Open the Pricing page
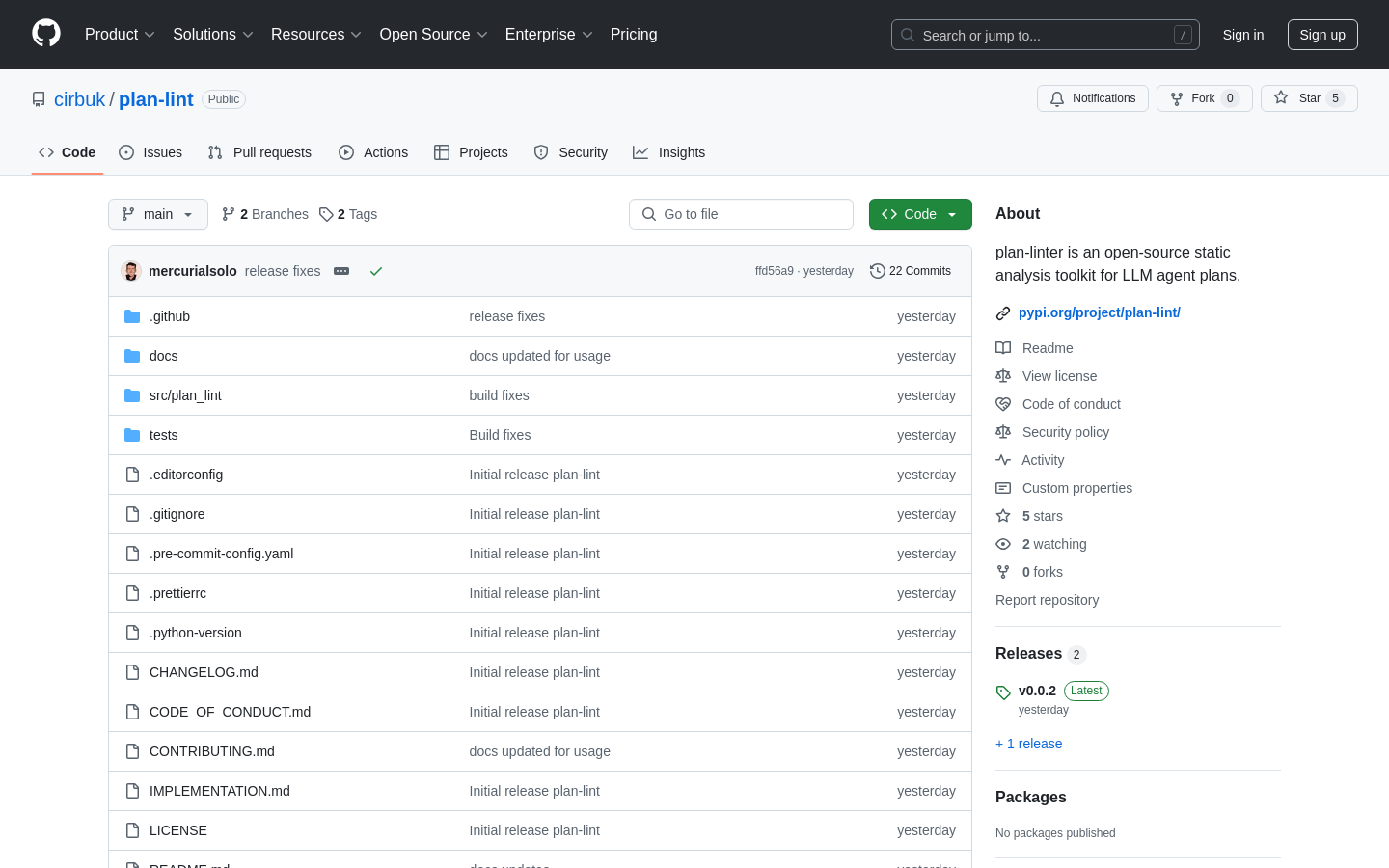 click(x=634, y=35)
